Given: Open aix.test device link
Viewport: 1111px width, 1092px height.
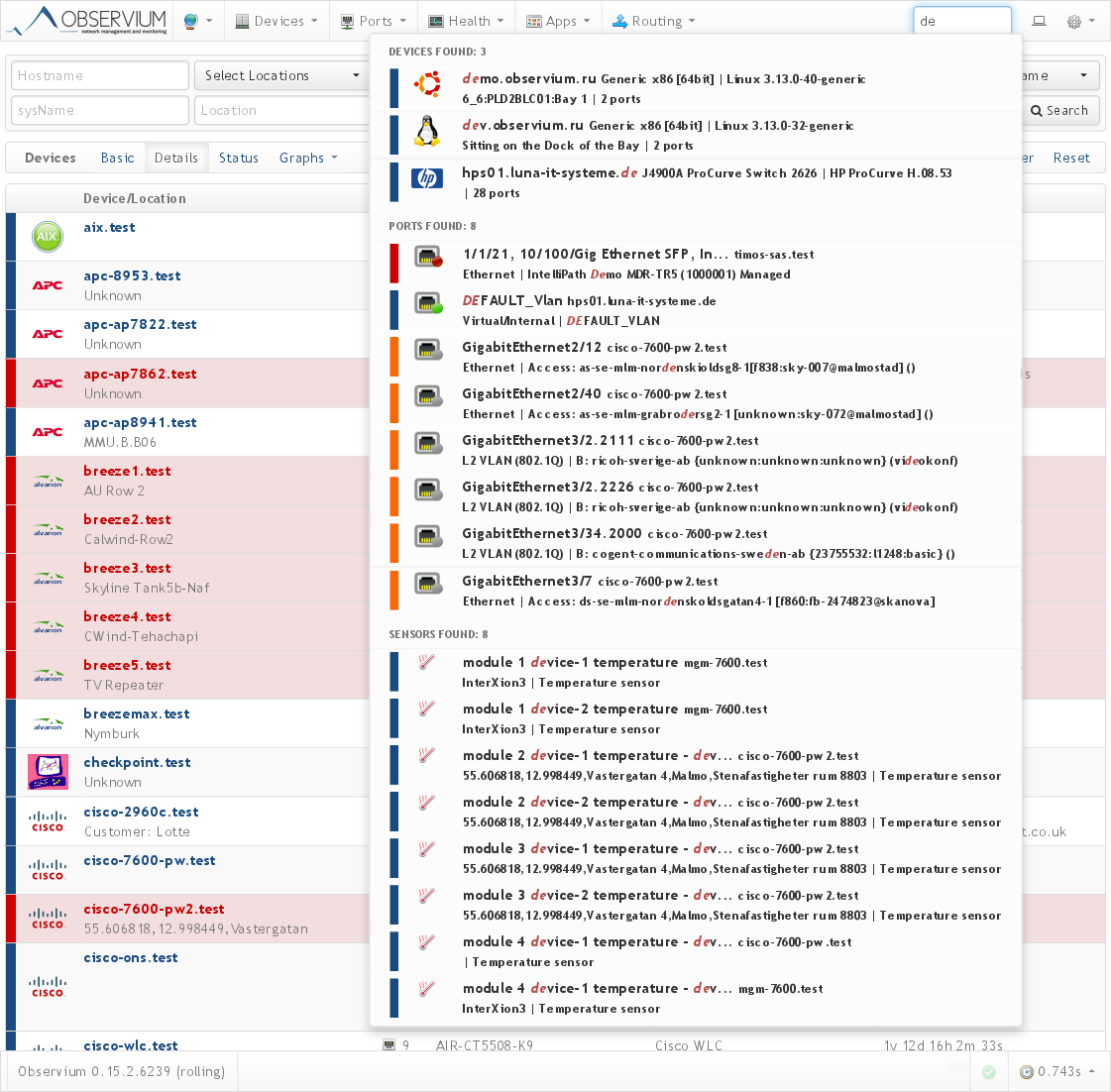Looking at the screenshot, I should point(109,228).
